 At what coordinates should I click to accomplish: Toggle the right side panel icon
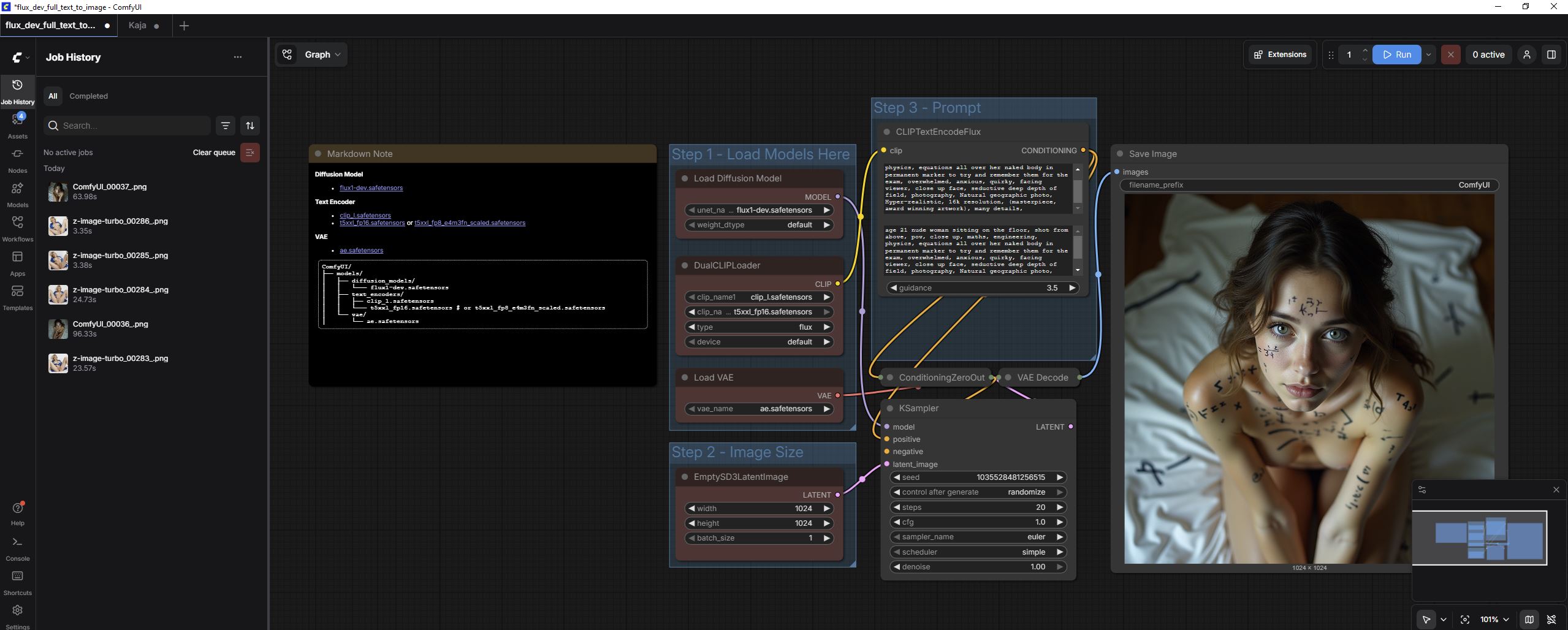(x=1551, y=55)
